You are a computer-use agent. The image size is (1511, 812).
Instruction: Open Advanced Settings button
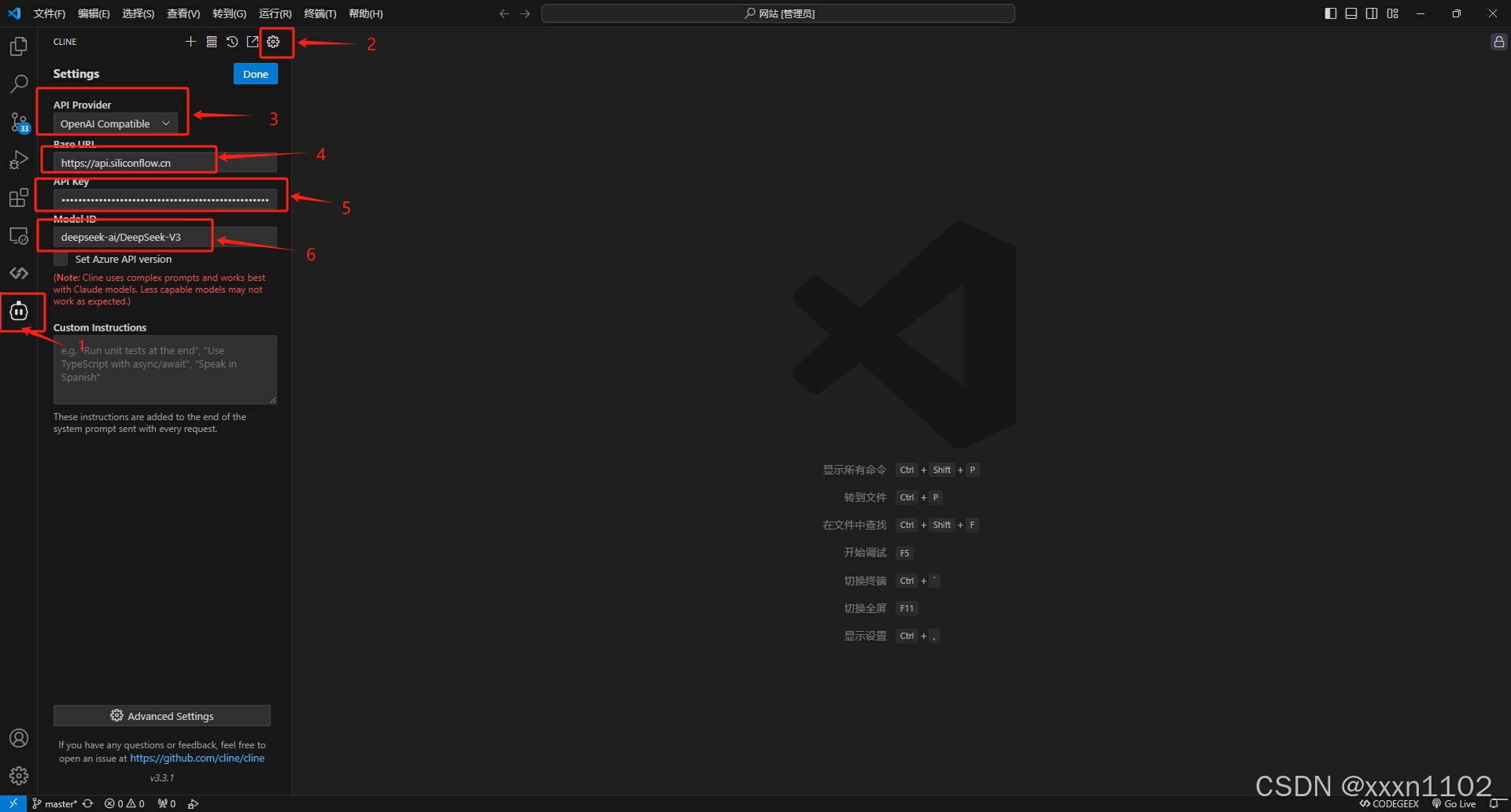pyautogui.click(x=162, y=716)
